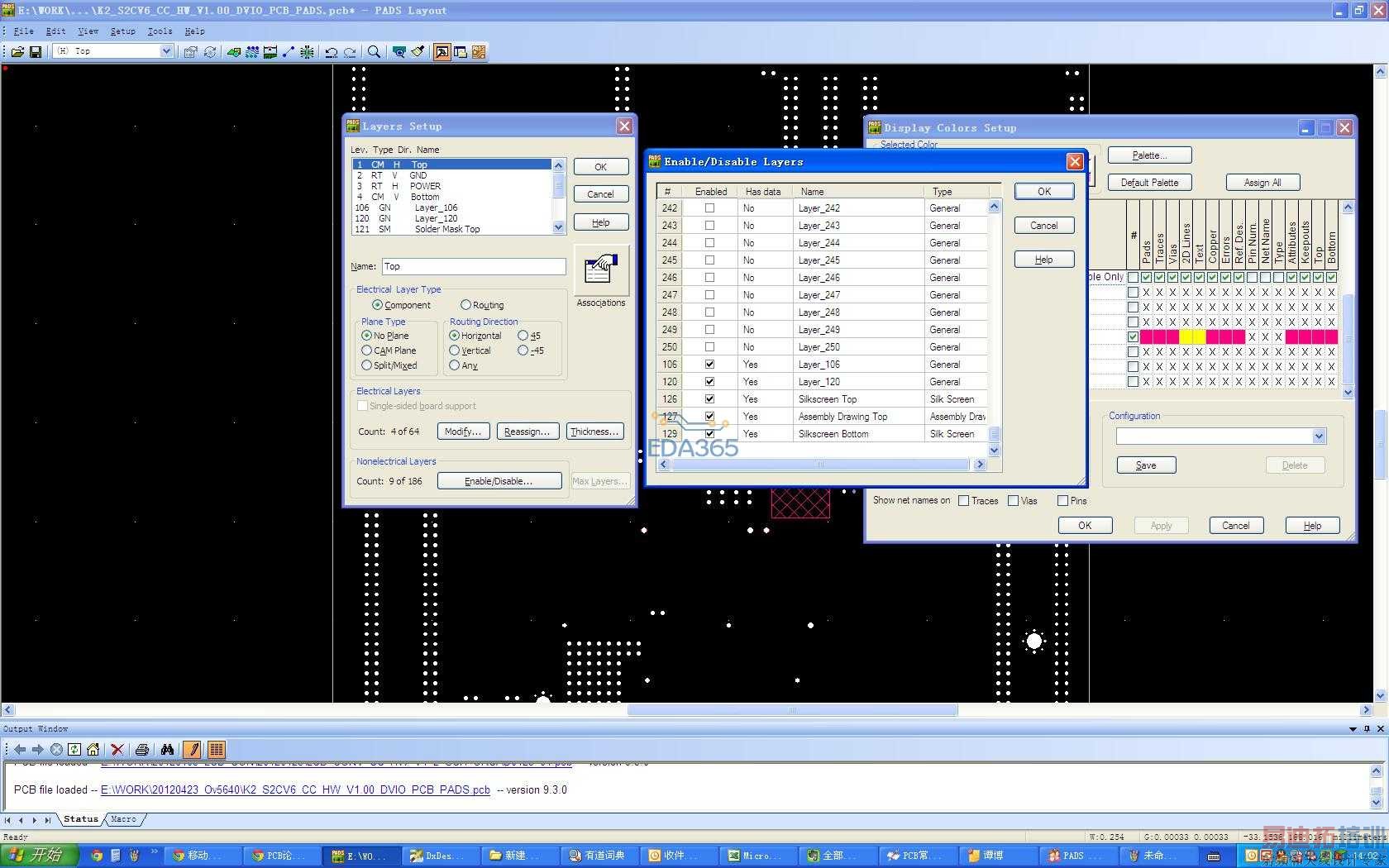This screenshot has width=1389, height=868.
Task: Open the Associations icon in Layers Setup
Action: [x=600, y=270]
